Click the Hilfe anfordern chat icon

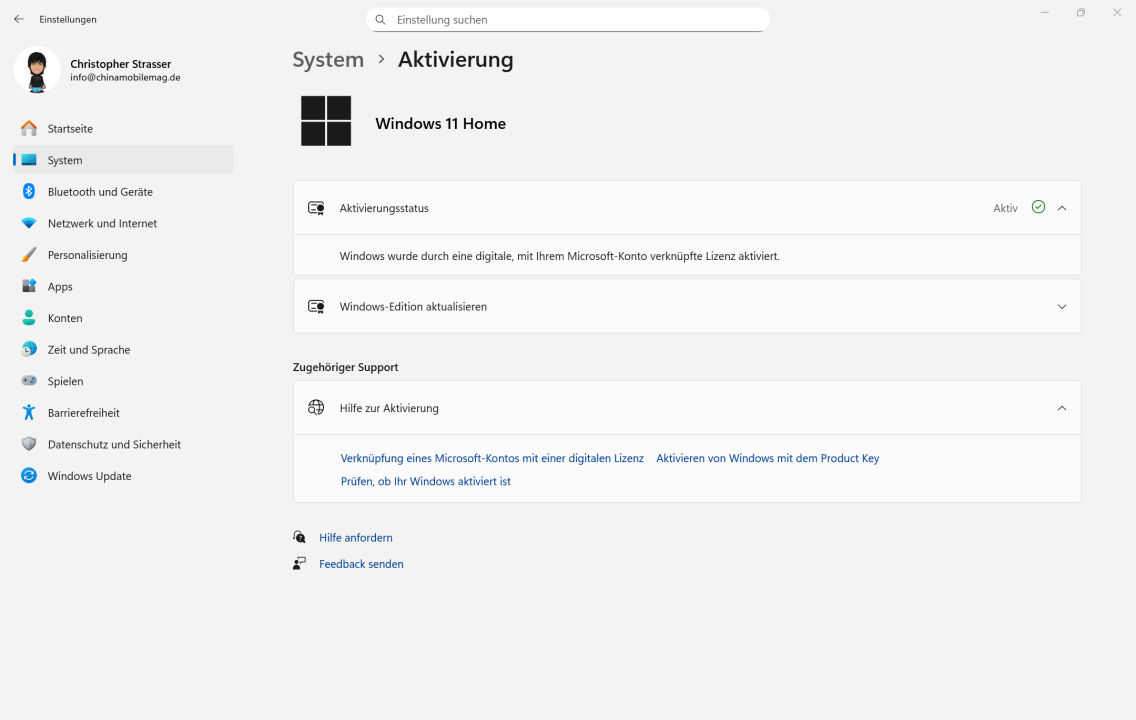click(x=299, y=537)
